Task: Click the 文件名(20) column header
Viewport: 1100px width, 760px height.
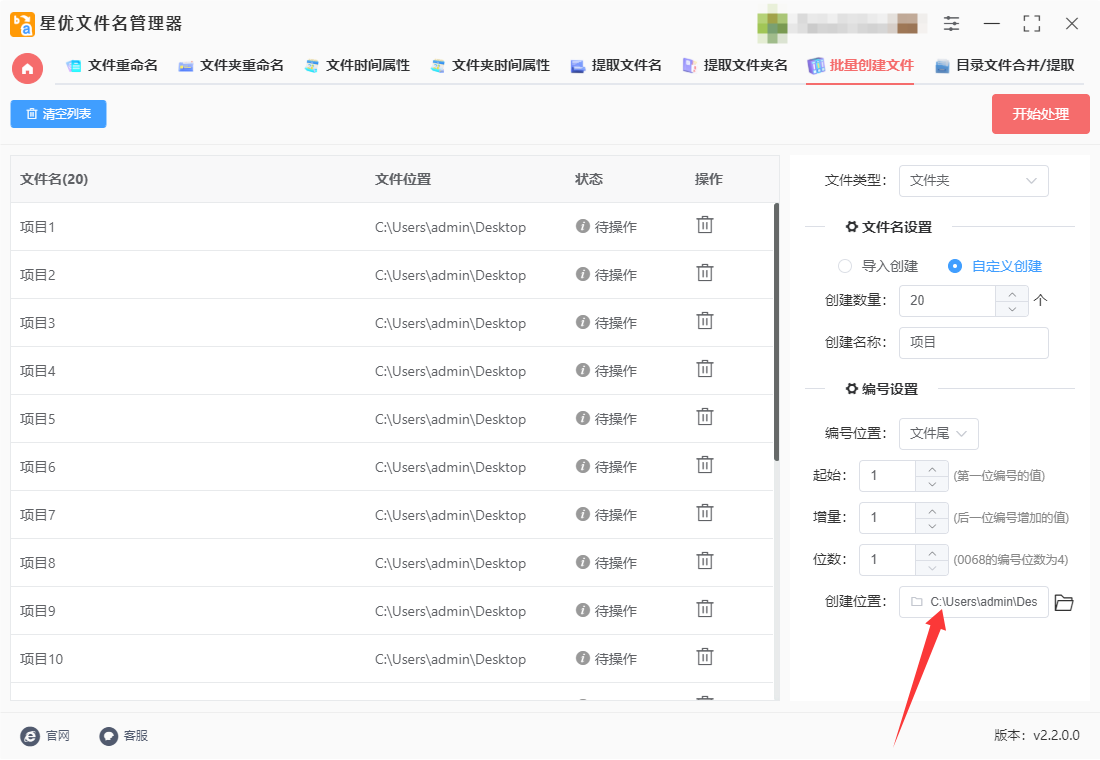Action: [54, 180]
